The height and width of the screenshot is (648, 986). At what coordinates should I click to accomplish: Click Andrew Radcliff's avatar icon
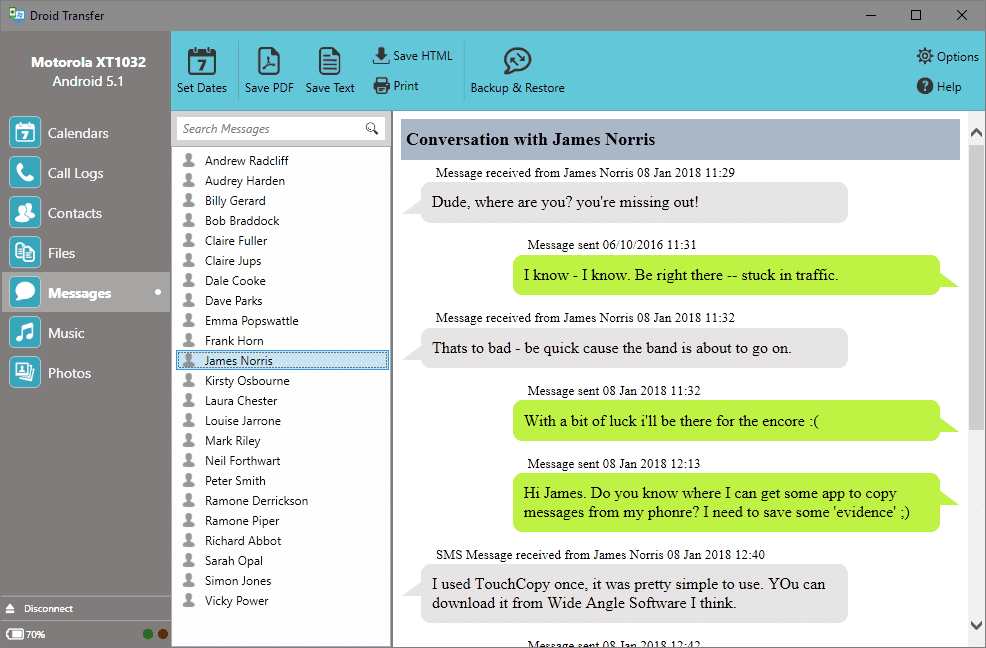pyautogui.click(x=189, y=160)
